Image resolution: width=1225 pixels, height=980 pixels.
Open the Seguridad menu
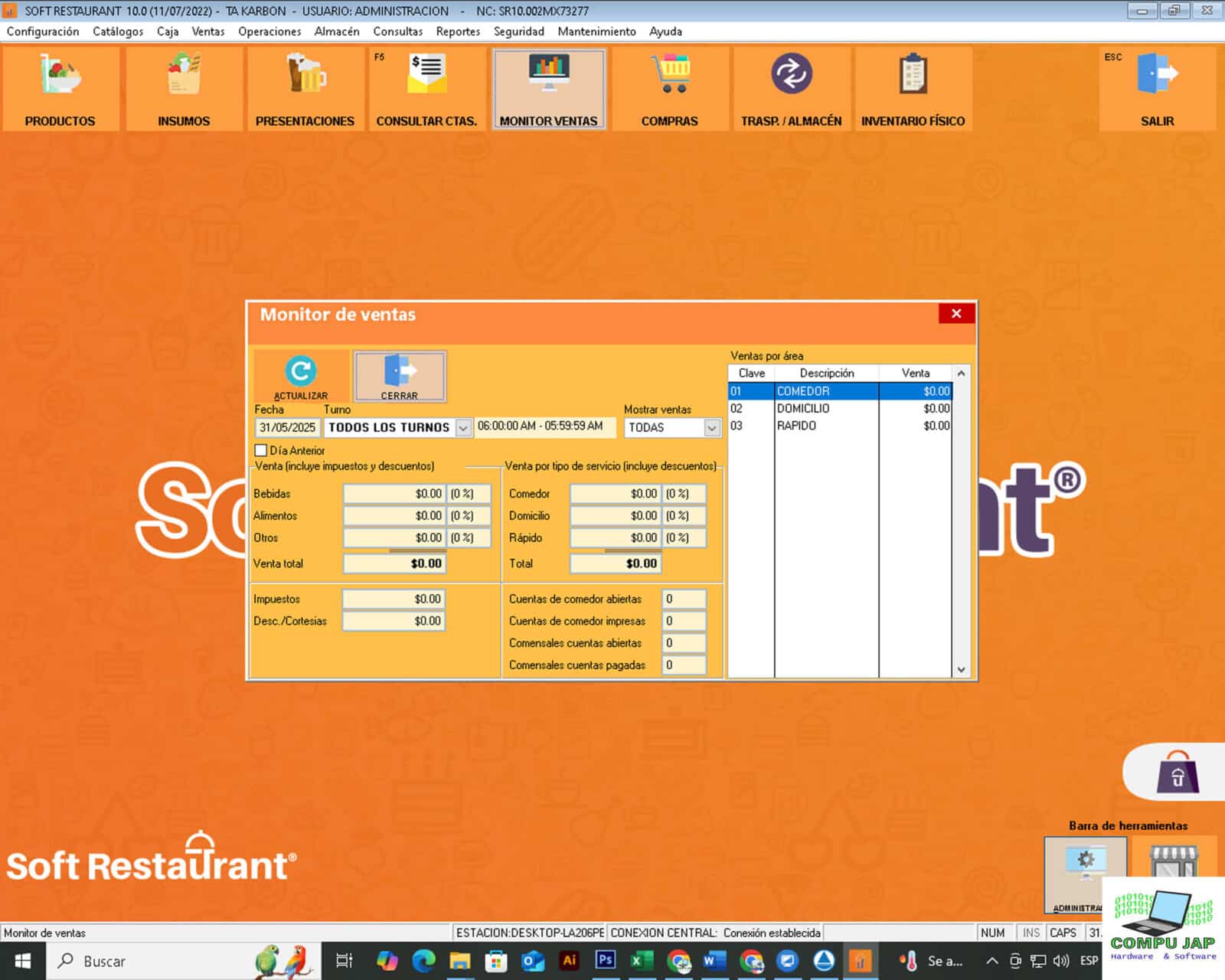(x=519, y=31)
